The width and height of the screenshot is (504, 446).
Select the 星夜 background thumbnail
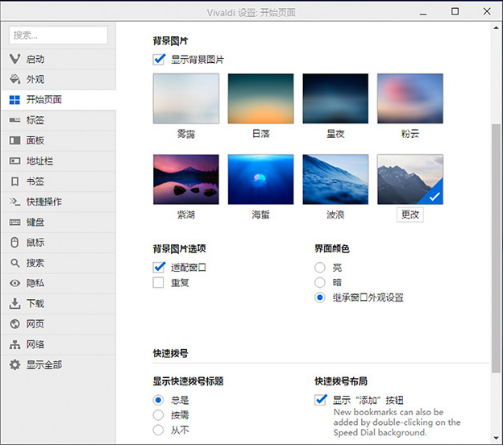click(335, 99)
